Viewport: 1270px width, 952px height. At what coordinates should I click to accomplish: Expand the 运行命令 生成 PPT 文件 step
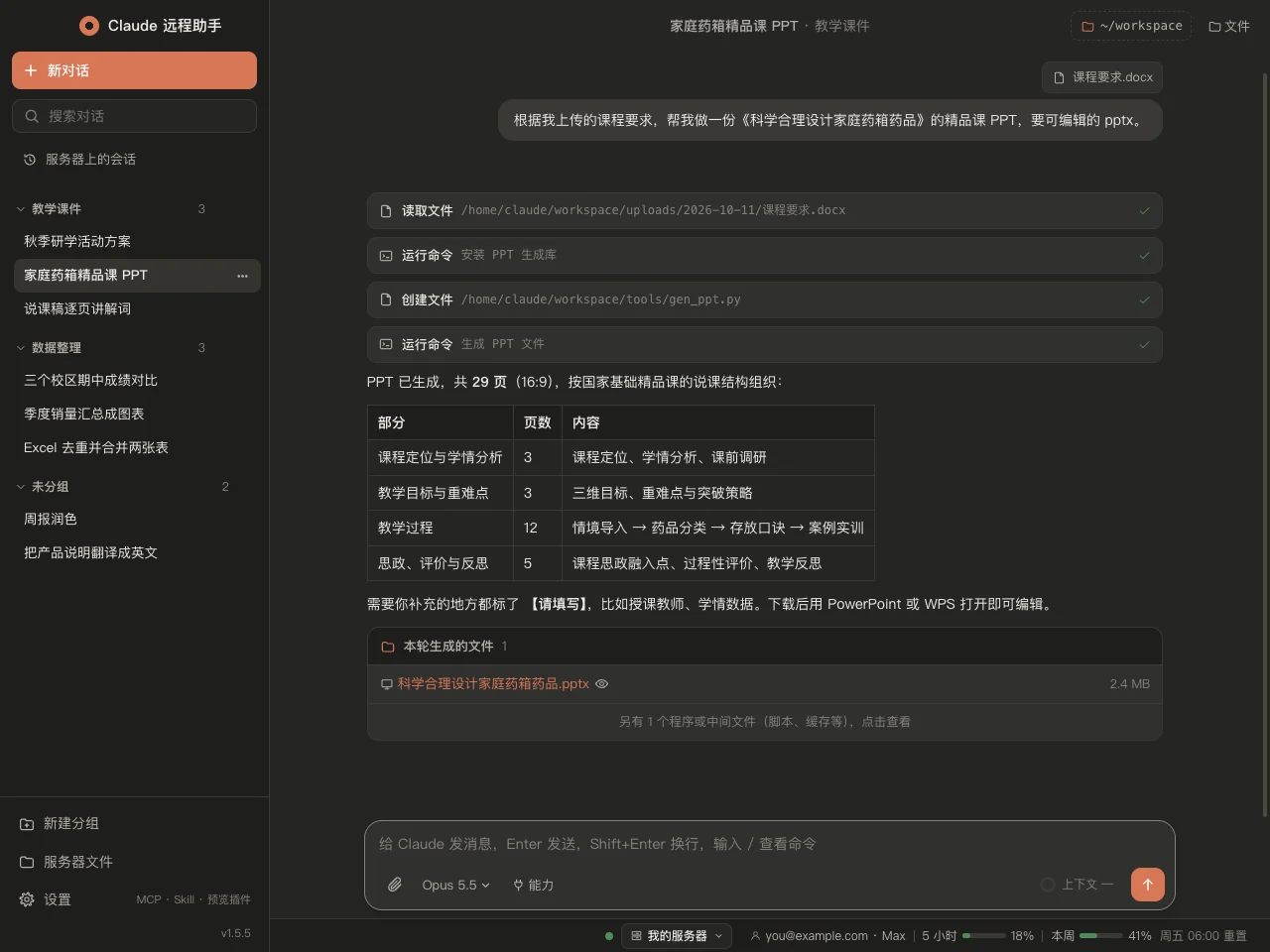click(764, 344)
